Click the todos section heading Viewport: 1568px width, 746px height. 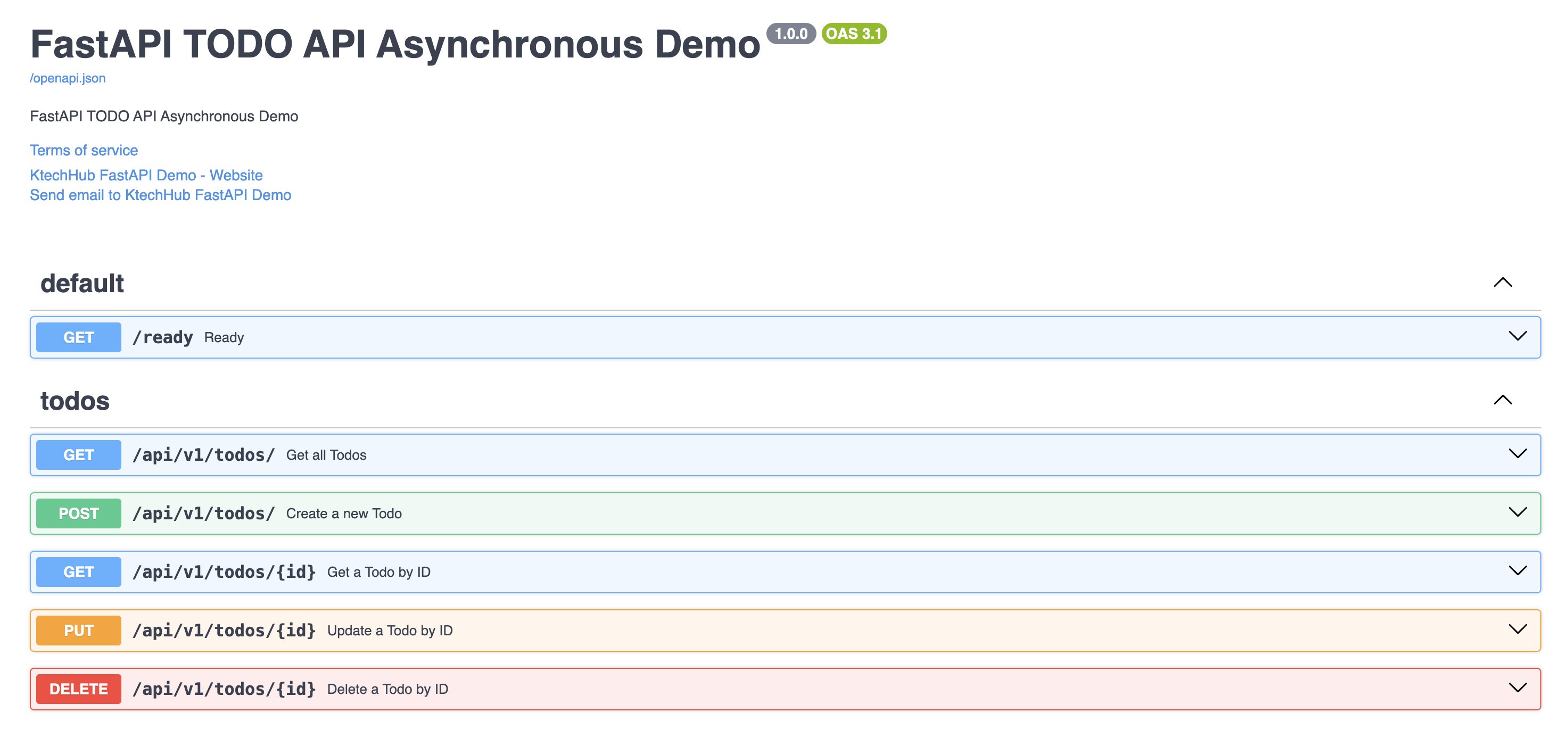click(x=75, y=401)
